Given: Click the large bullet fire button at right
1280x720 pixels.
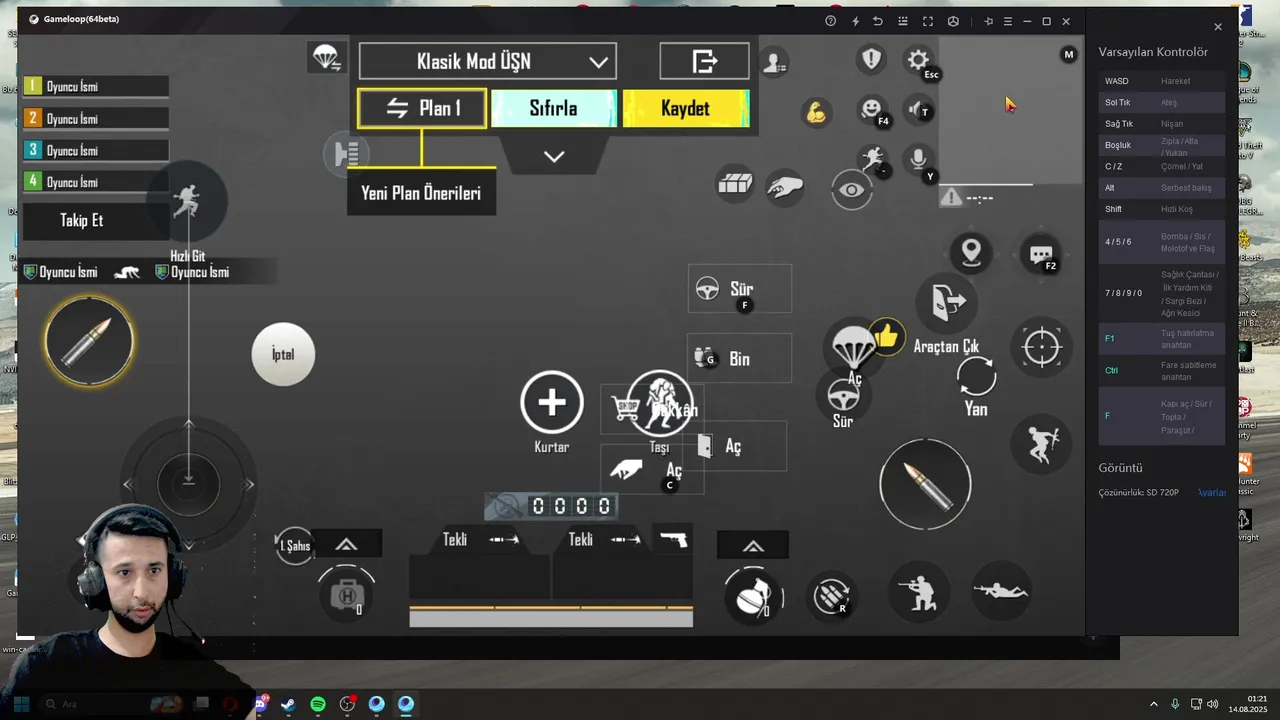Looking at the screenshot, I should coord(925,484).
